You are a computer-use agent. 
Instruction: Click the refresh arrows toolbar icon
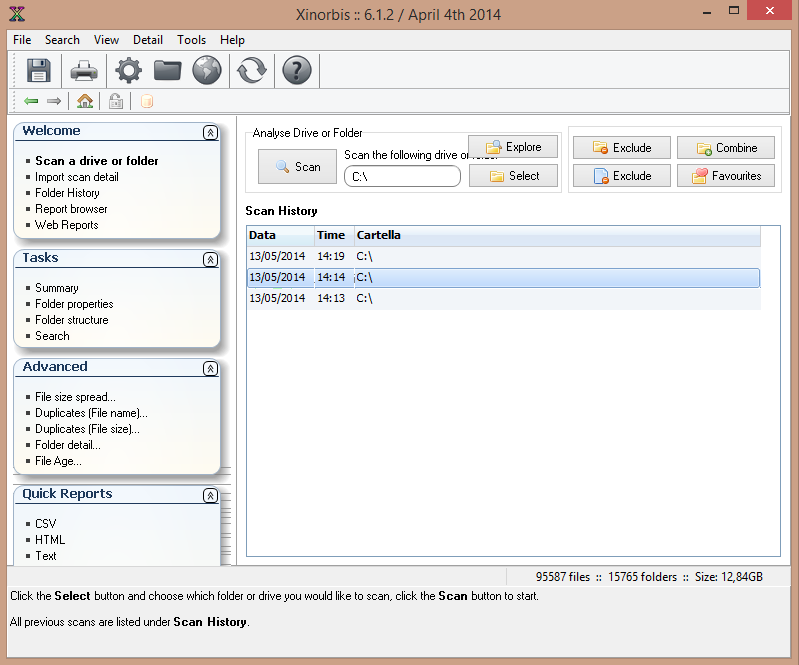coord(252,70)
